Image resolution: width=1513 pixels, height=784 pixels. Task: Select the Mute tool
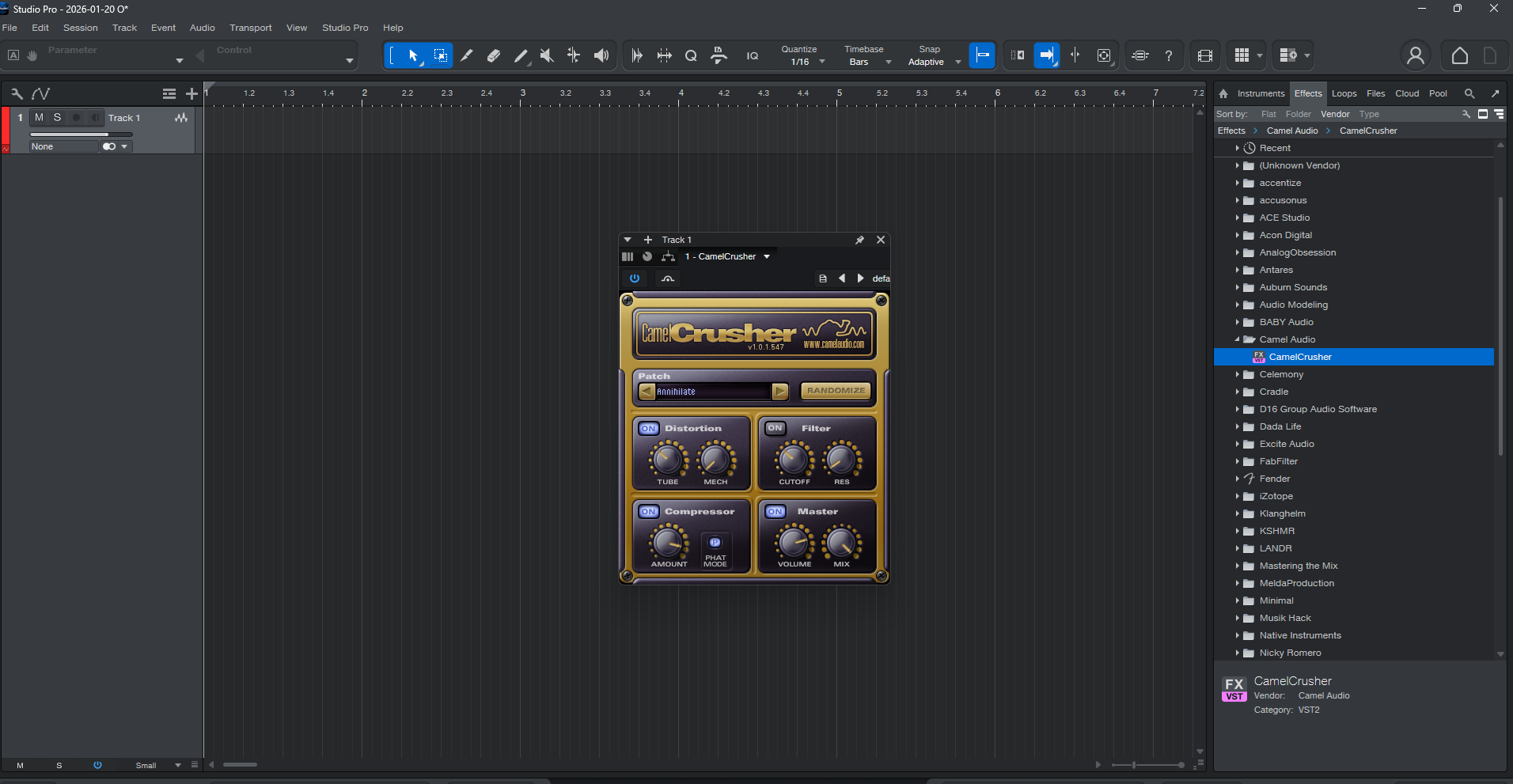[547, 55]
